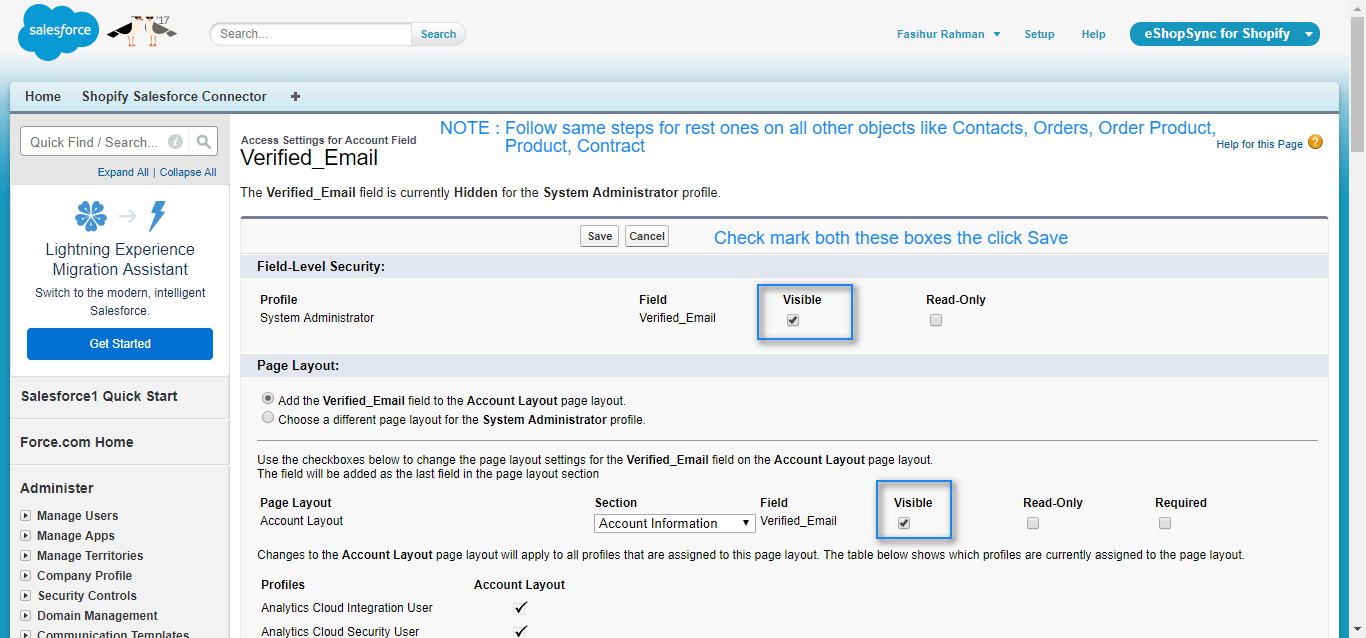The image size is (1366, 638).
Task: Click the 'Administer' sidebar heading
Action: (x=57, y=488)
